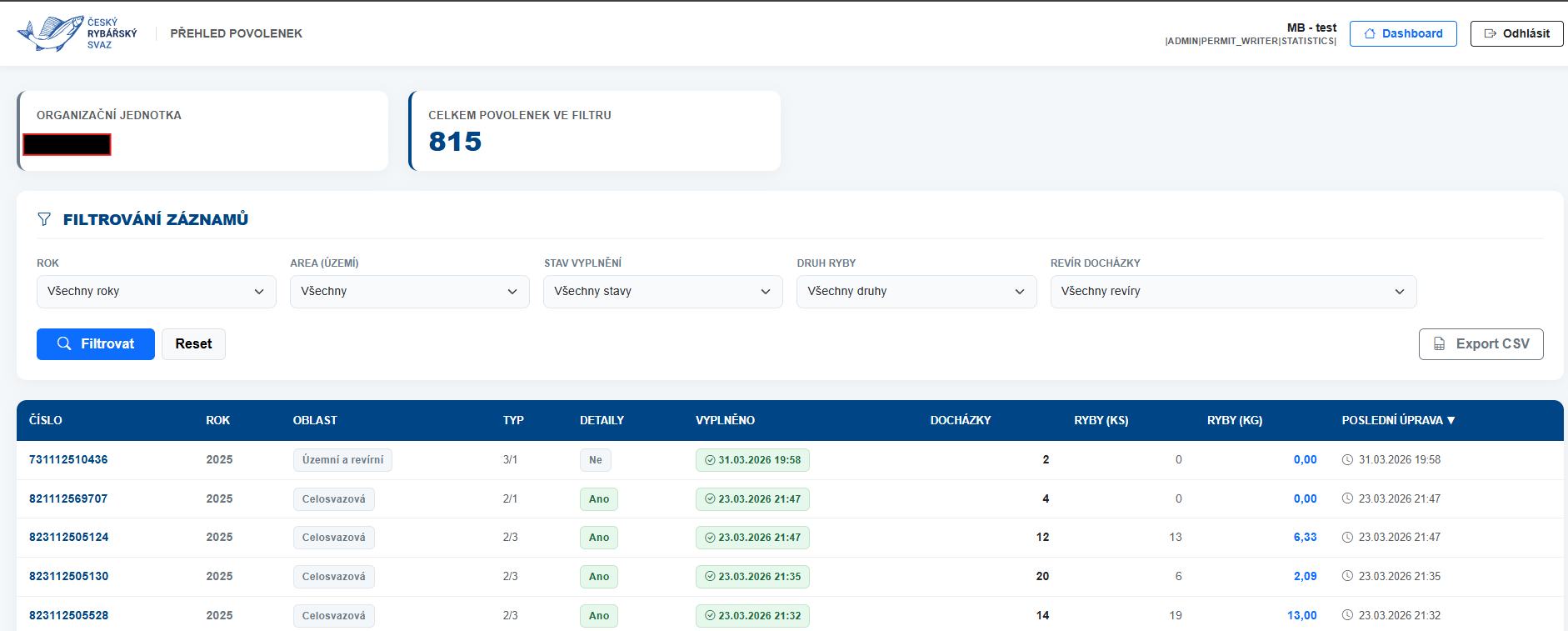Expand the Druh ryby dropdown
Image resolution: width=1568 pixels, height=631 pixels.
click(916, 292)
